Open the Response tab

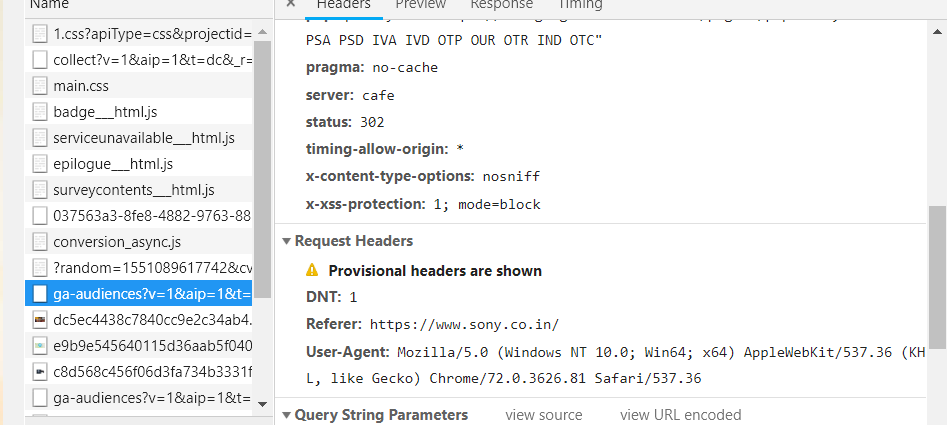click(501, 5)
